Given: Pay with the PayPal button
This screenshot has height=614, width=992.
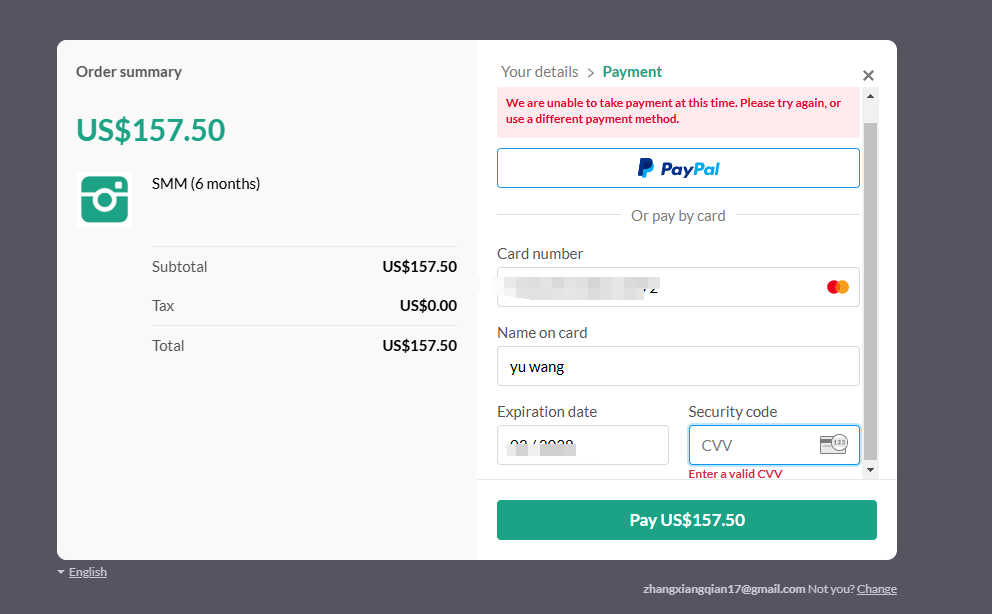Looking at the screenshot, I should [678, 168].
